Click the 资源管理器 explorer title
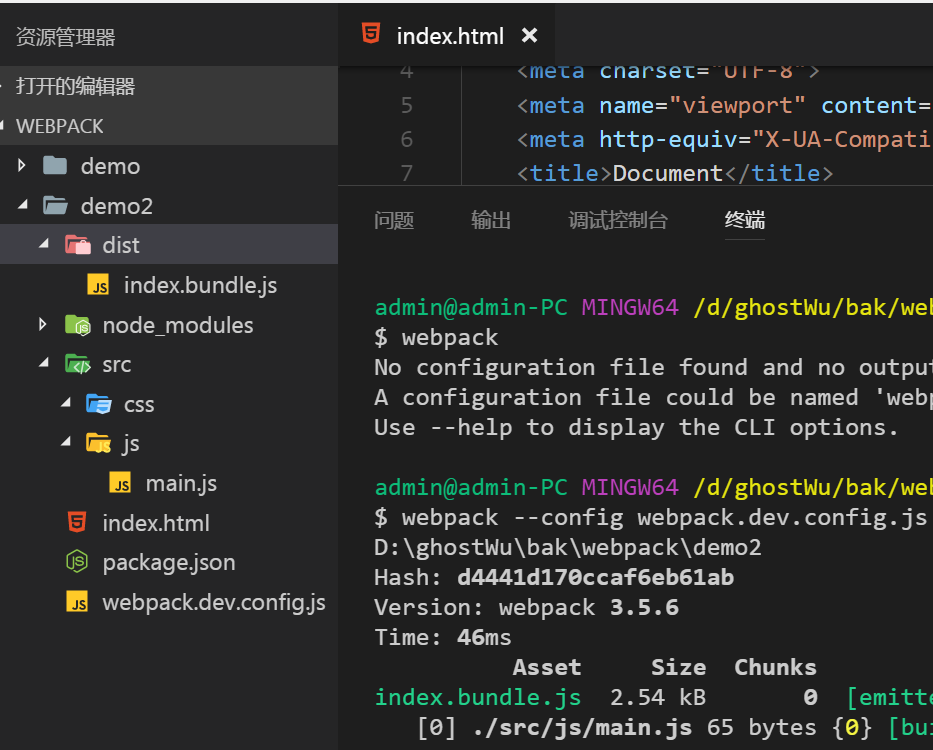This screenshot has height=750, width=933. point(65,37)
